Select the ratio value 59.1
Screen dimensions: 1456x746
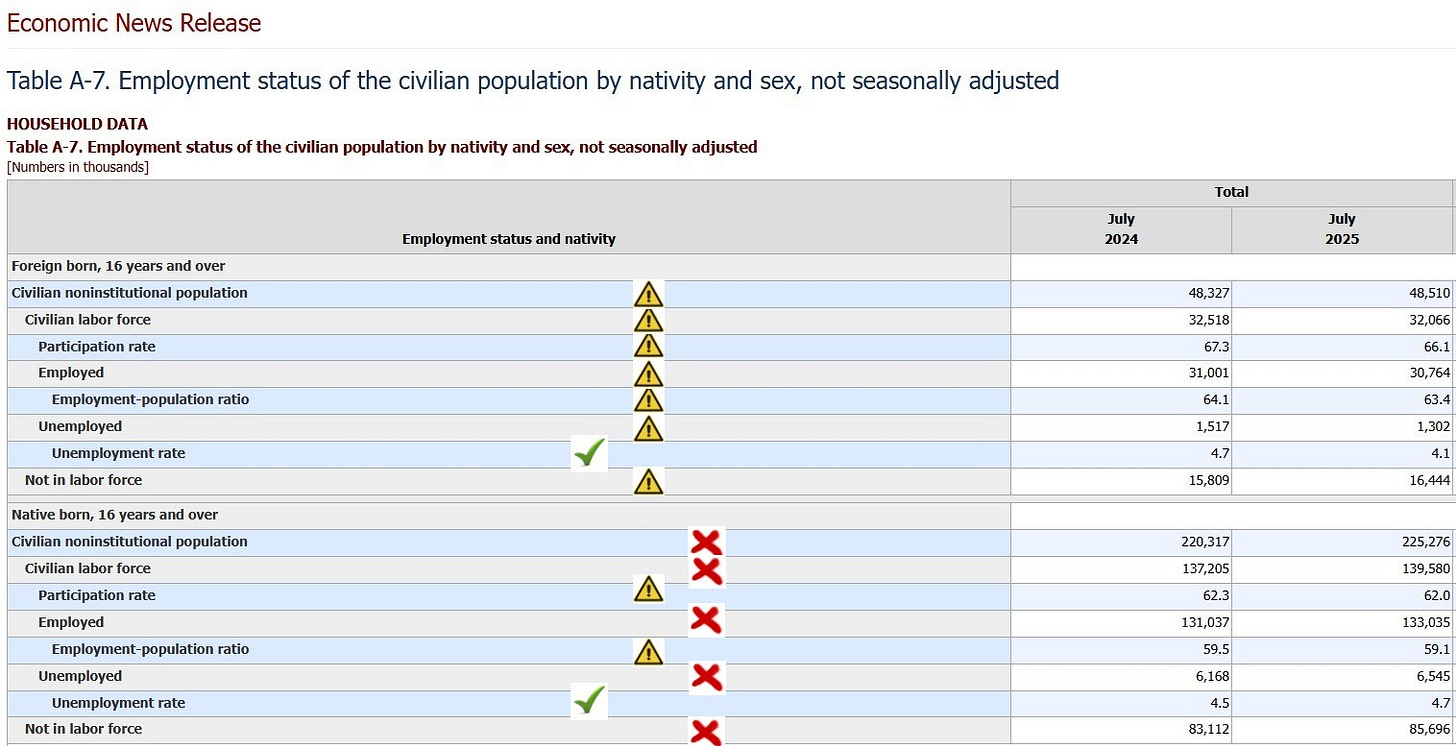(x=1437, y=650)
